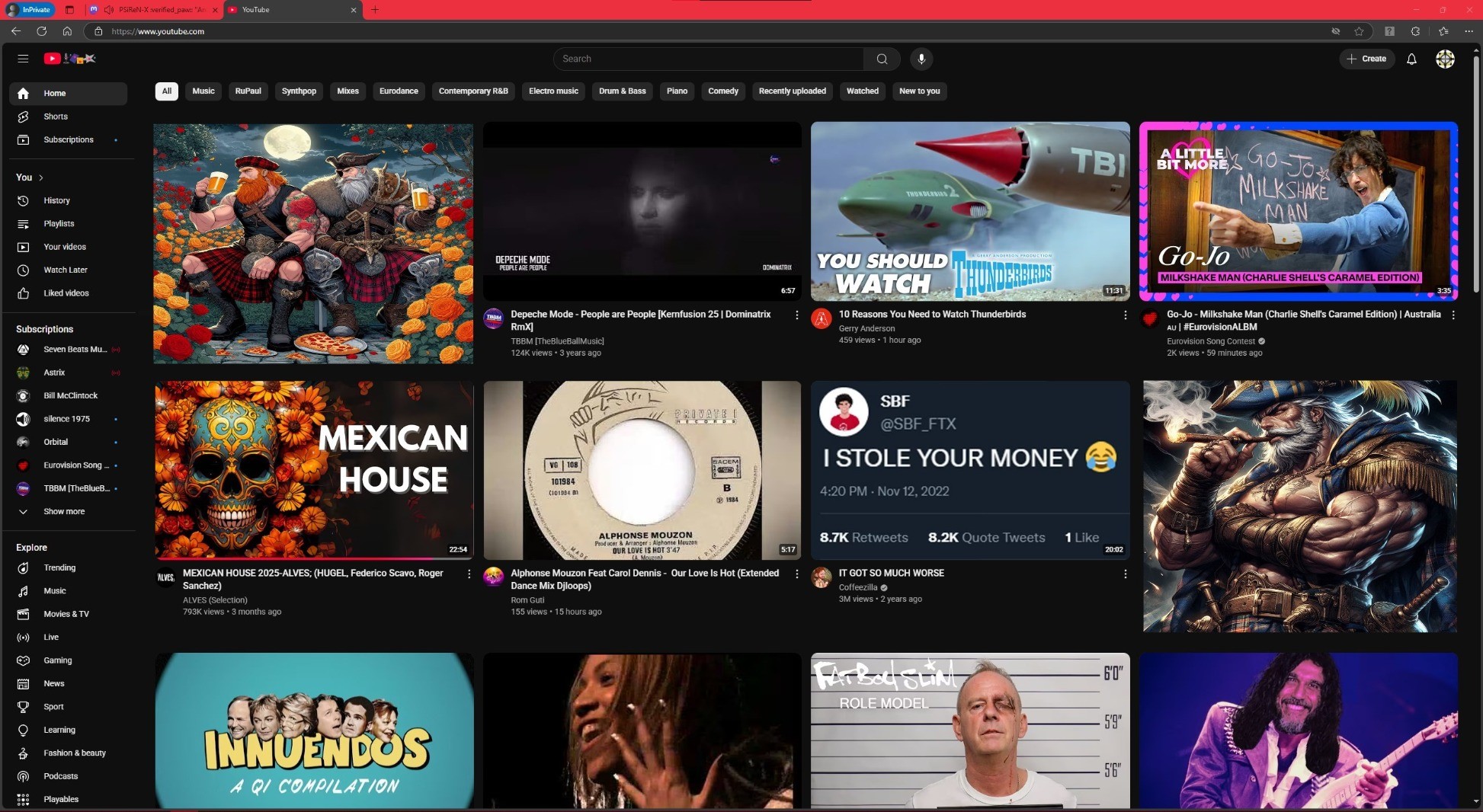1483x812 pixels.
Task: Open Home in sidebar
Action: tap(68, 93)
